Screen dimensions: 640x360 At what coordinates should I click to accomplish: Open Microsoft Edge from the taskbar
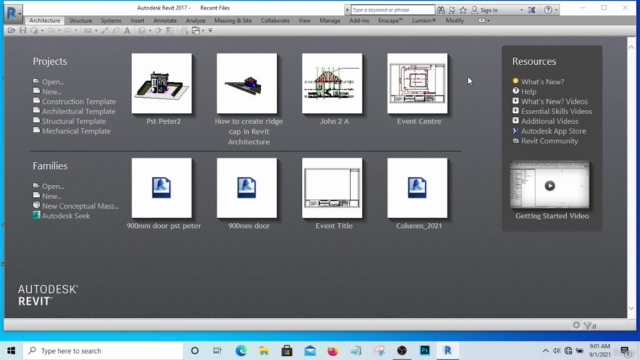(x=241, y=350)
